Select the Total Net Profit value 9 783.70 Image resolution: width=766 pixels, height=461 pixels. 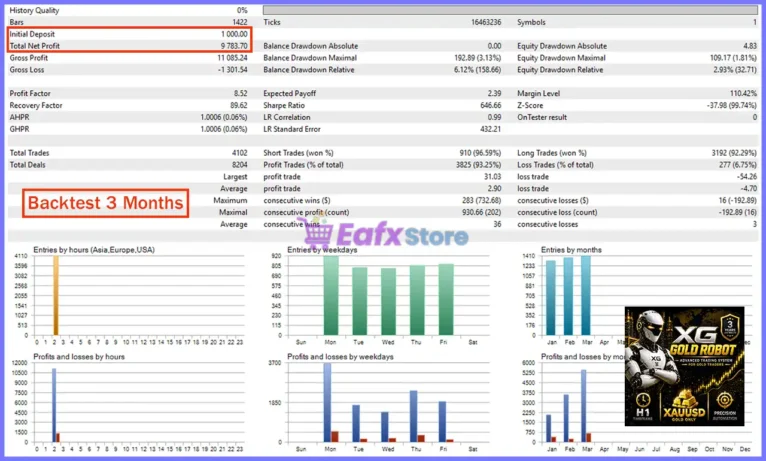click(234, 46)
